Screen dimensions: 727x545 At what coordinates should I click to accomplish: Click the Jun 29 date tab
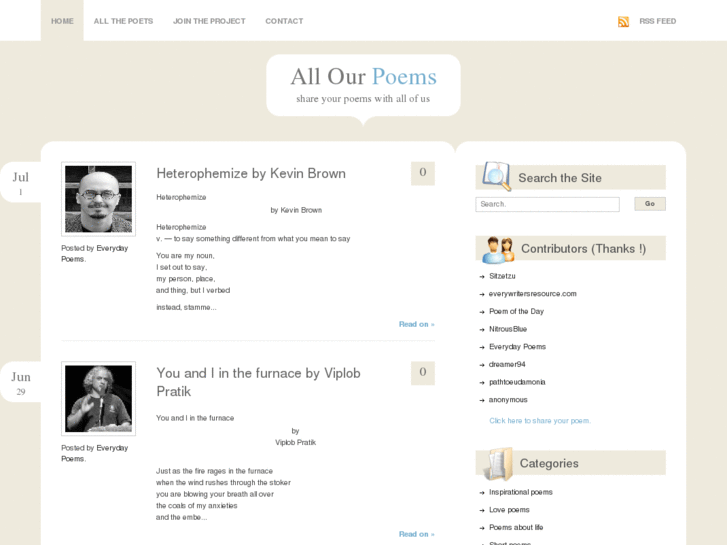click(x=20, y=382)
